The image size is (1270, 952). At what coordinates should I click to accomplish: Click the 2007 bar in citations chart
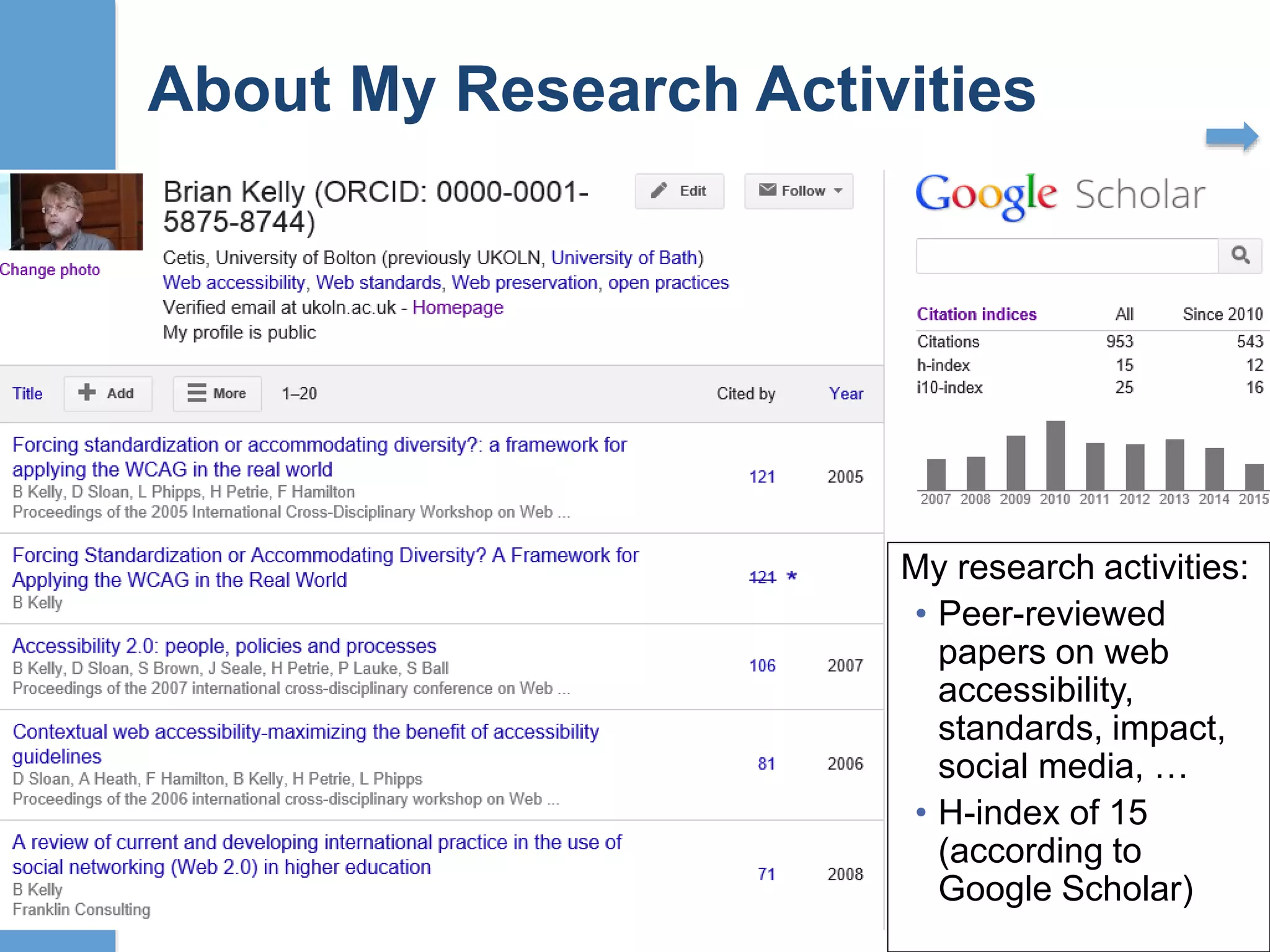(936, 475)
